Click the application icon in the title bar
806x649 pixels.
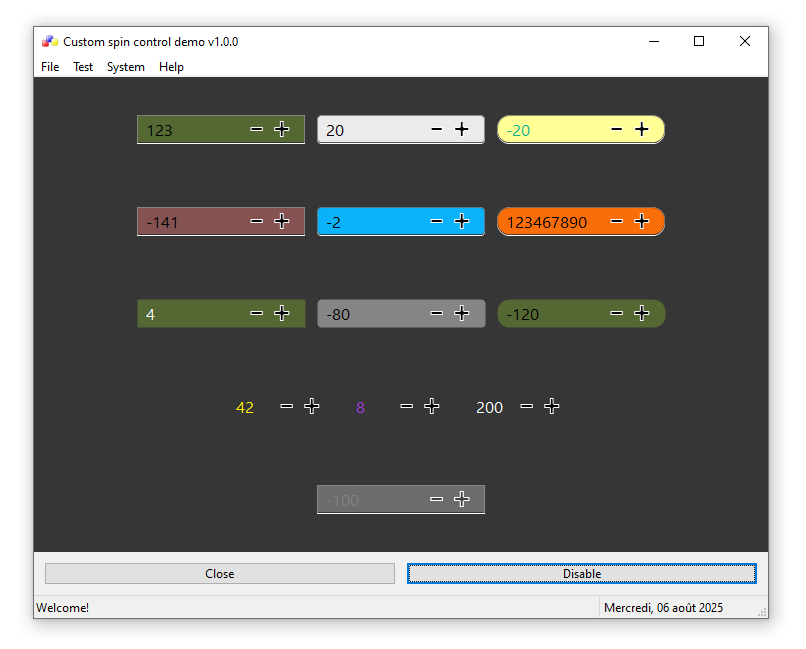click(49, 41)
